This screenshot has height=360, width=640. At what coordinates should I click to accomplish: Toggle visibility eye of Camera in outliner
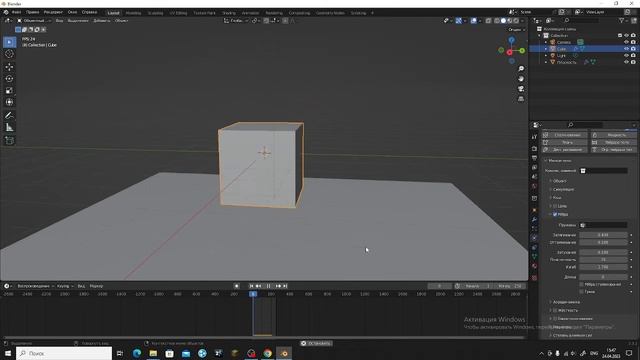point(626,42)
